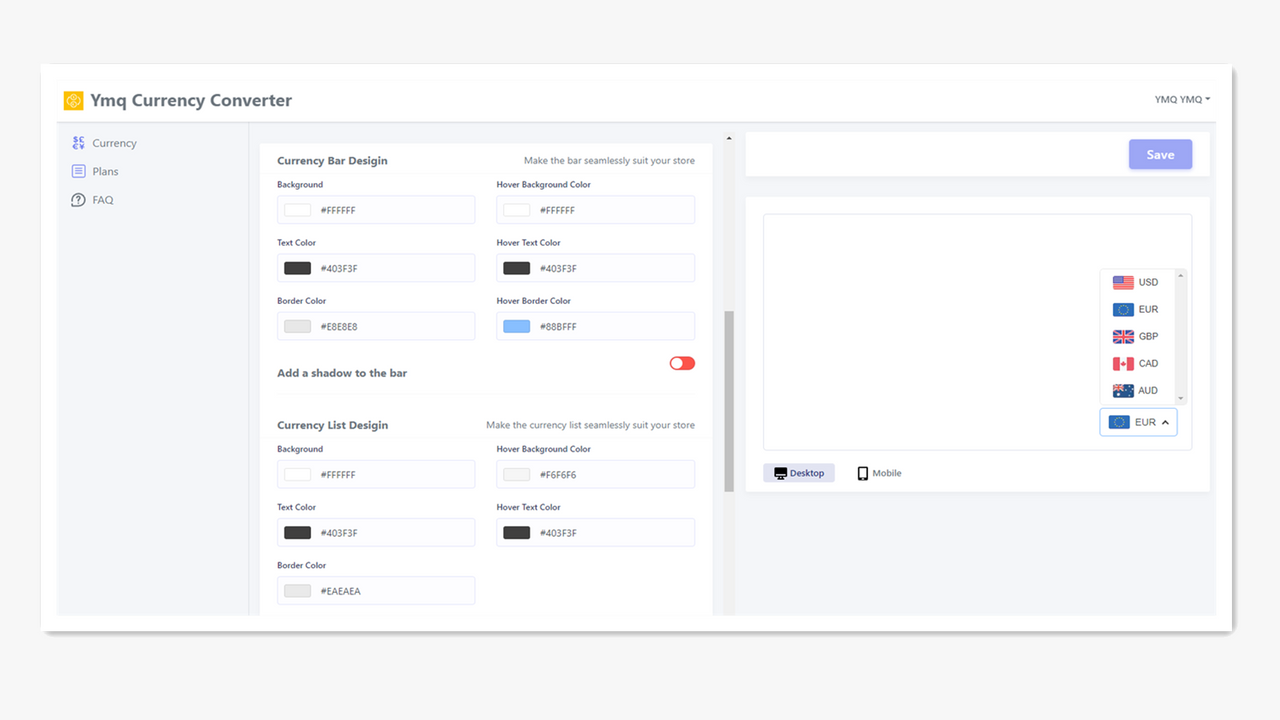Click the CAD flag icon
The width and height of the screenshot is (1280, 720).
click(1123, 363)
